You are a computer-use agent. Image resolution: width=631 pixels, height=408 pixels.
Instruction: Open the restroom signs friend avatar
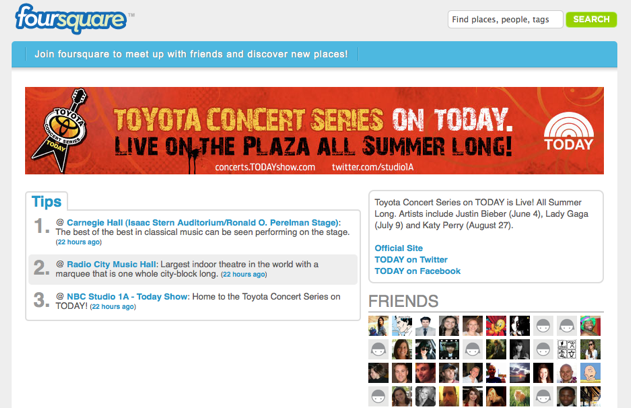pyautogui.click(x=568, y=349)
